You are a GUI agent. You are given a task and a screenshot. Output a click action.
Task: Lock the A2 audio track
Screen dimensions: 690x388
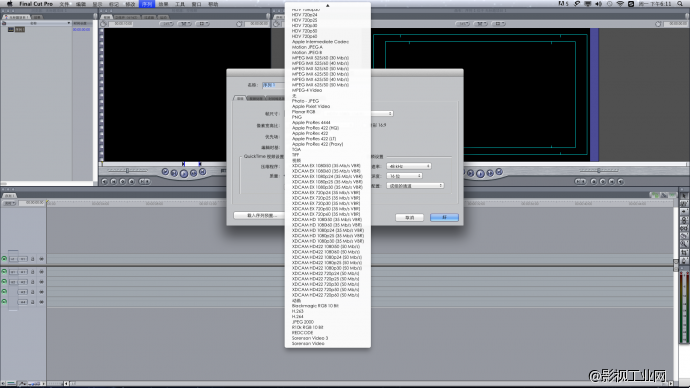coord(33,282)
